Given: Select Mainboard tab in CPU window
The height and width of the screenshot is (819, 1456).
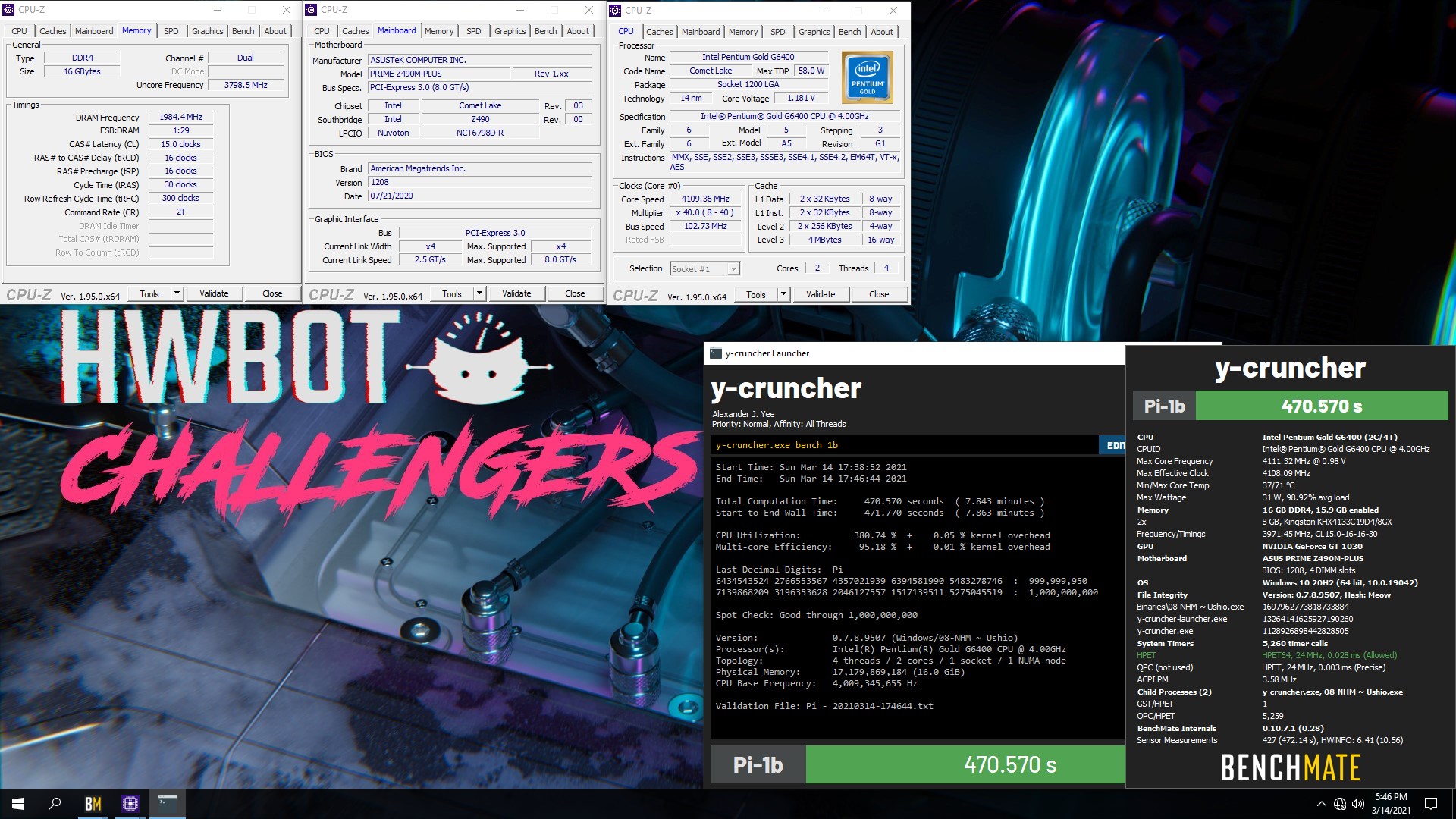Looking at the screenshot, I should [x=701, y=32].
